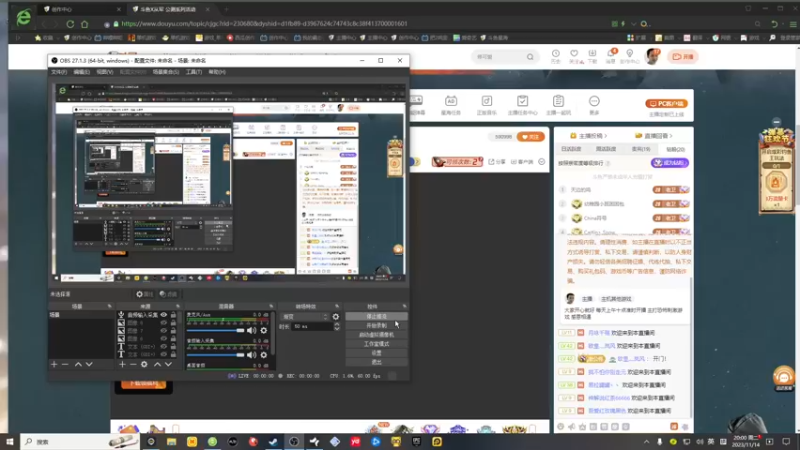Open the OBS Tools menu
The image size is (800, 450).
pyautogui.click(x=193, y=72)
